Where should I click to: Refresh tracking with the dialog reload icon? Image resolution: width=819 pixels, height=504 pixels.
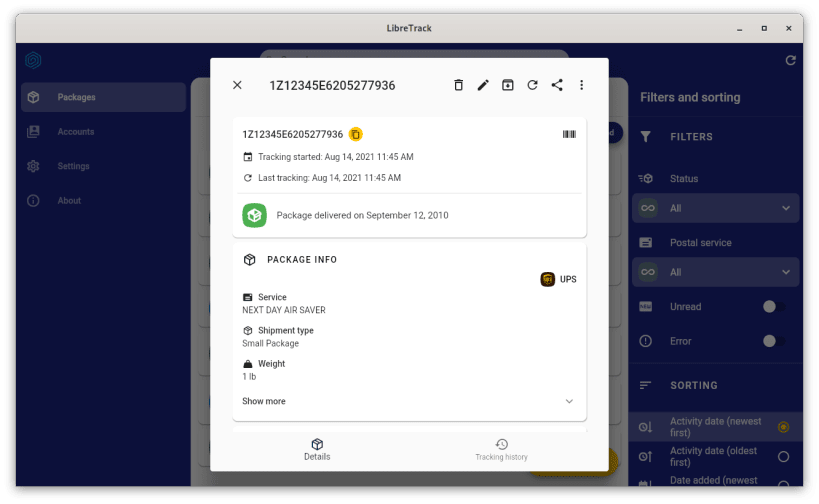click(532, 85)
